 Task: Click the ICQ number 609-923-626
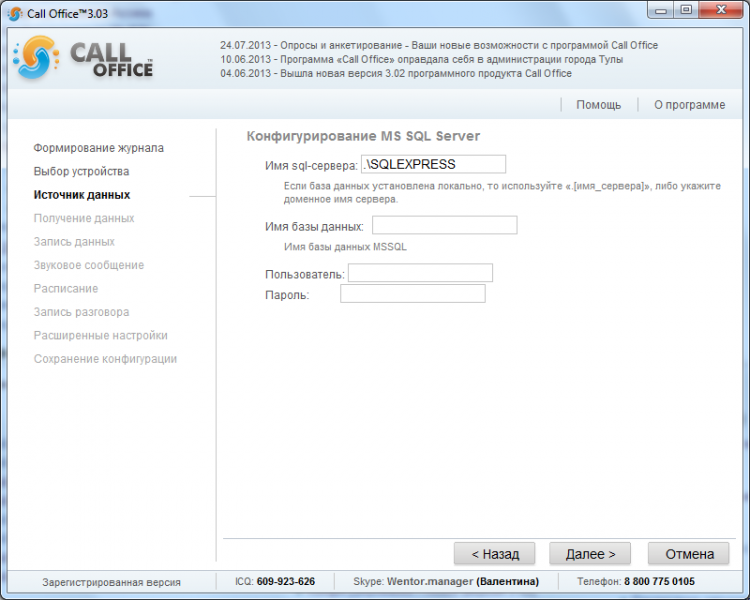point(286,582)
